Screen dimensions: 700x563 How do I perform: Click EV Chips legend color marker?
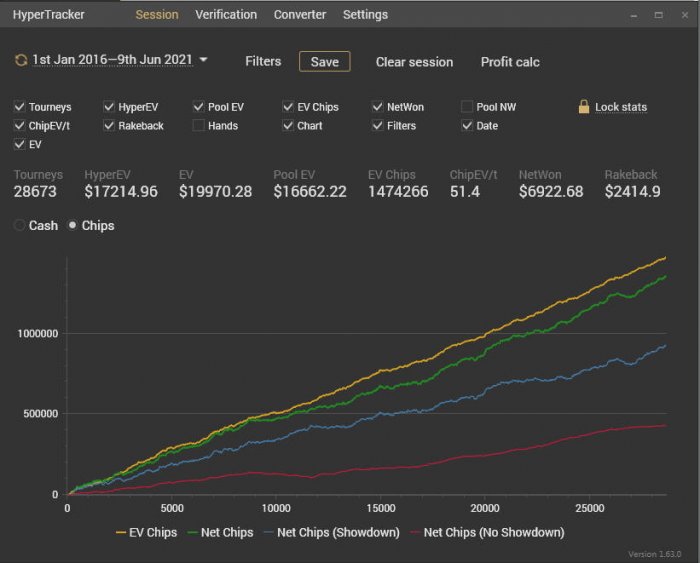pos(121,533)
